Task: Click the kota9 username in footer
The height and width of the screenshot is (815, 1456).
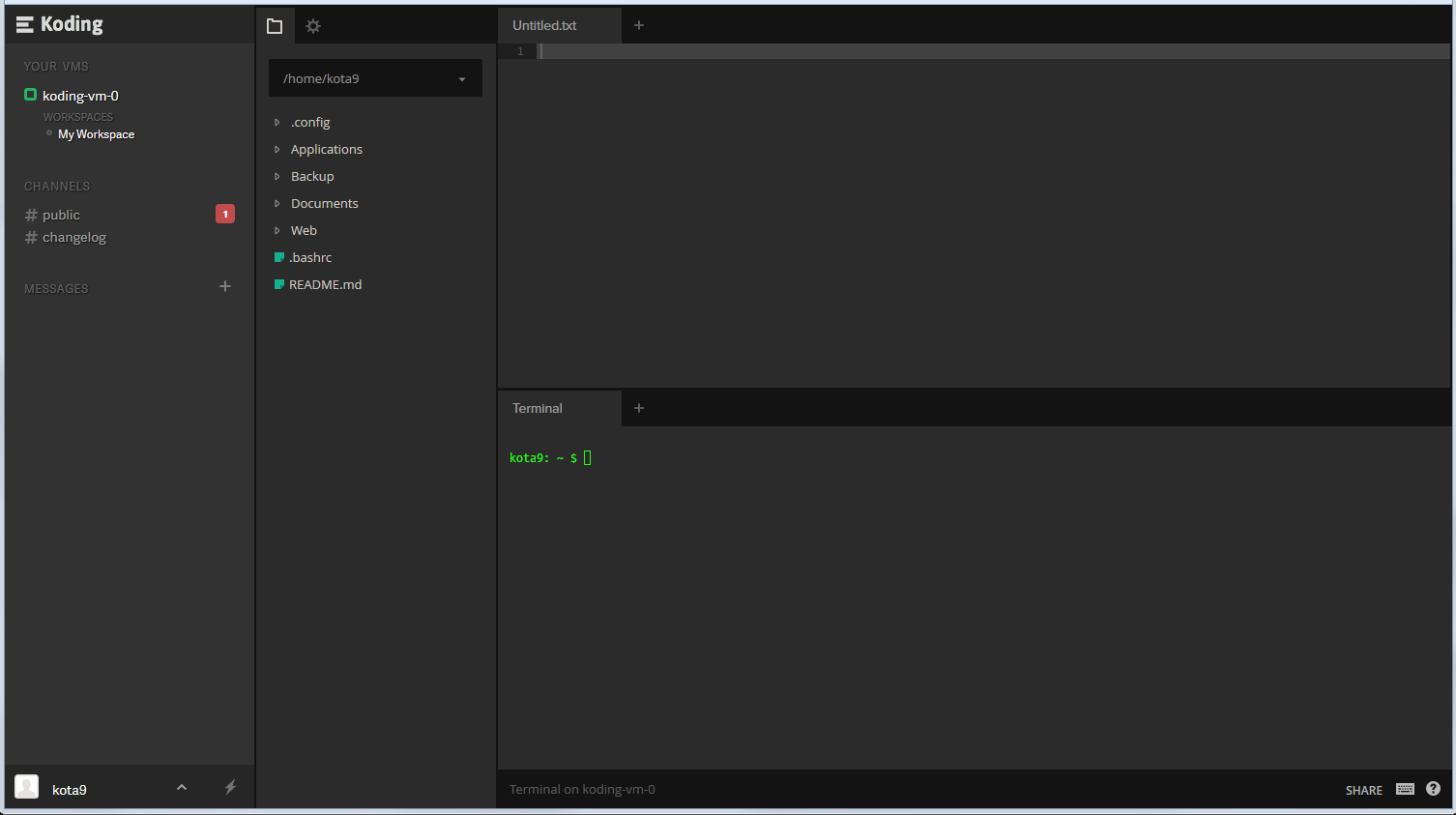Action: tap(70, 790)
